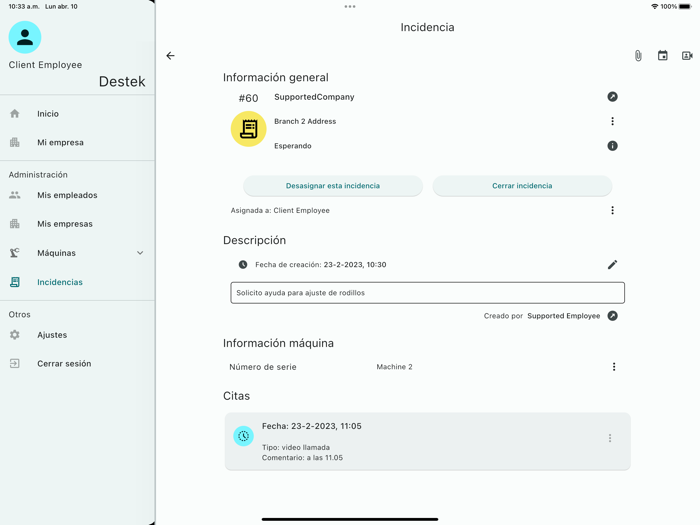Expand the Máquinas sidebar submenu

[x=140, y=253]
